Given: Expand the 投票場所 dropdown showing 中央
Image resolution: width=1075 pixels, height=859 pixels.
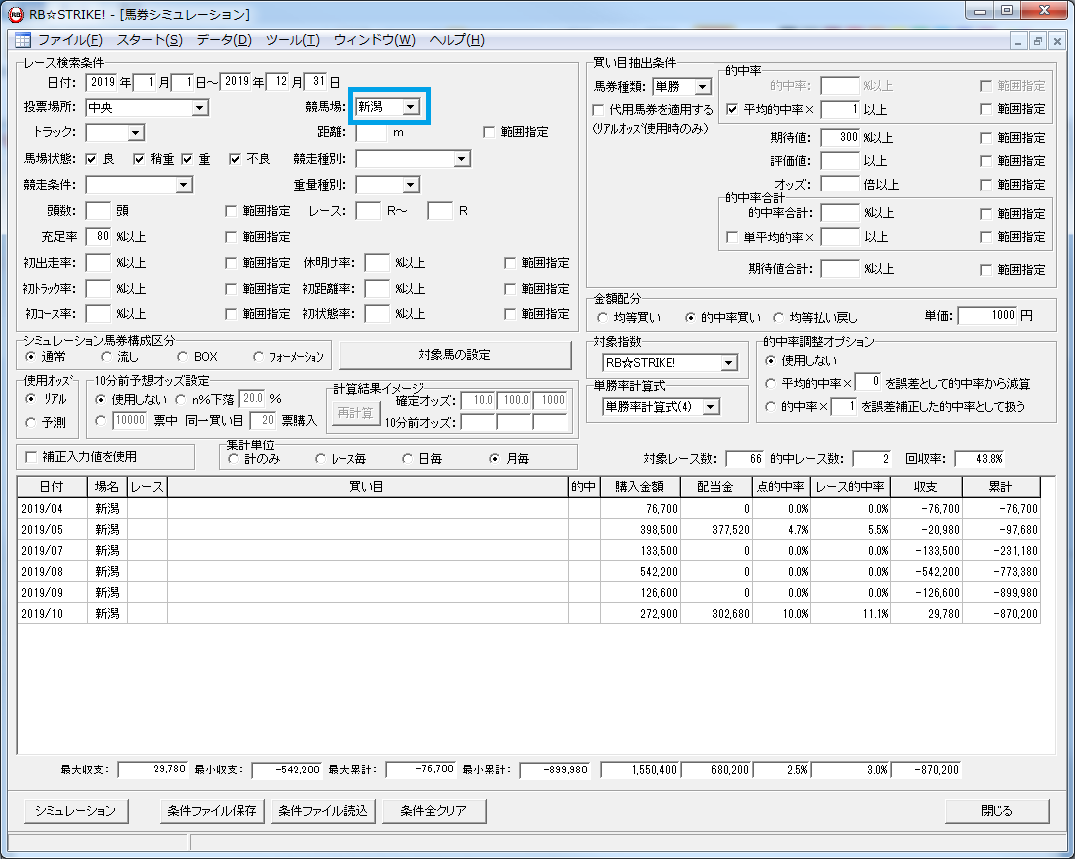Looking at the screenshot, I should click(200, 108).
